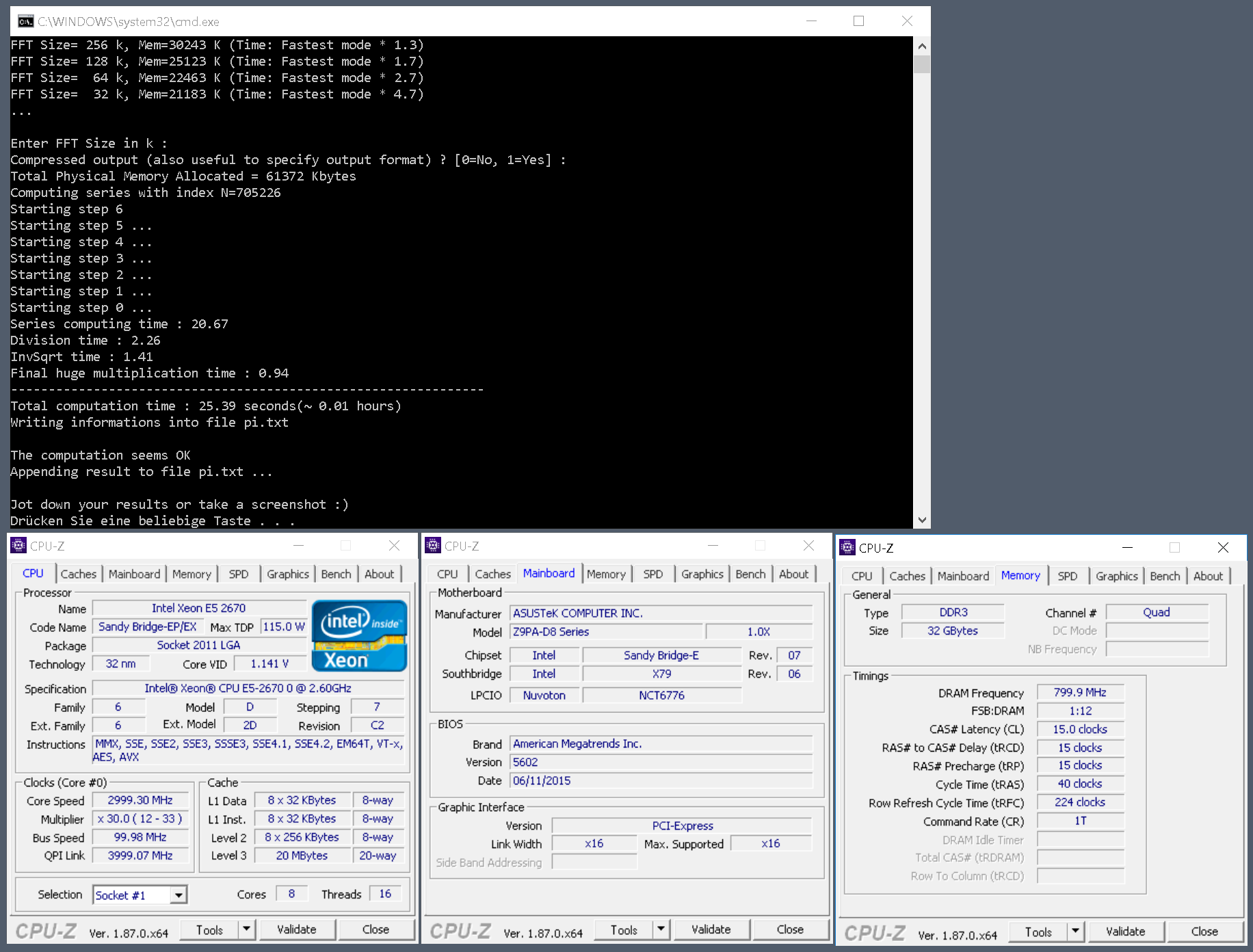Screen dimensions: 1253x952
Task: Select SPD tab in left CPU-Z
Action: point(239,574)
